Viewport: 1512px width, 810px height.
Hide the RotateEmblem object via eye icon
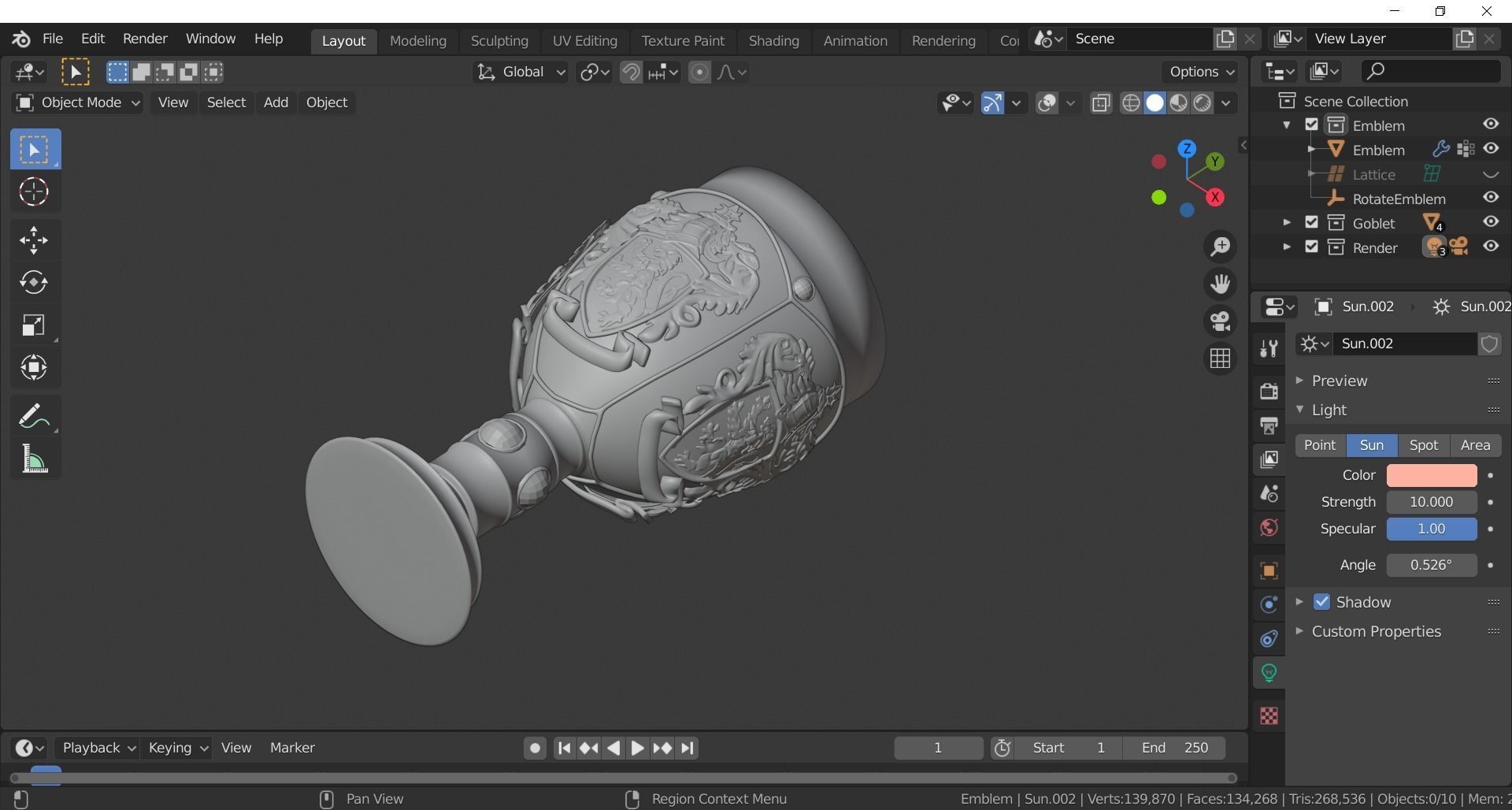click(x=1491, y=198)
